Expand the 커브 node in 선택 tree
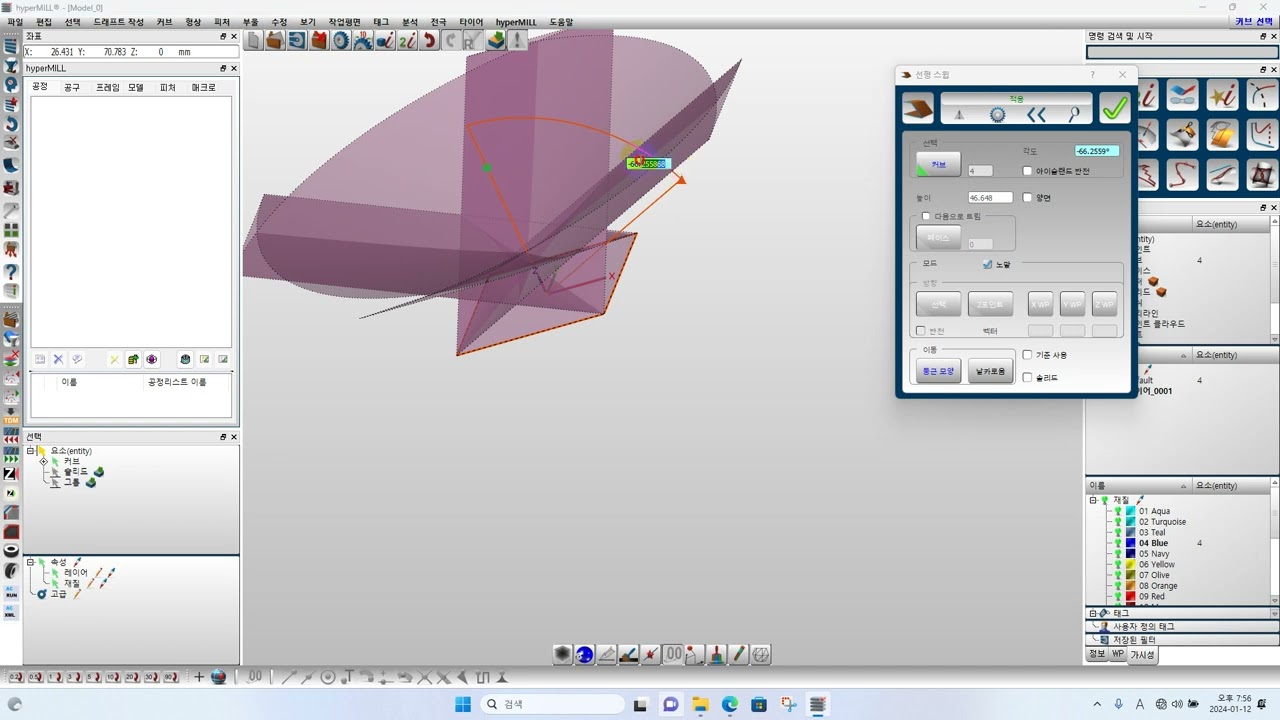 pyautogui.click(x=44, y=461)
